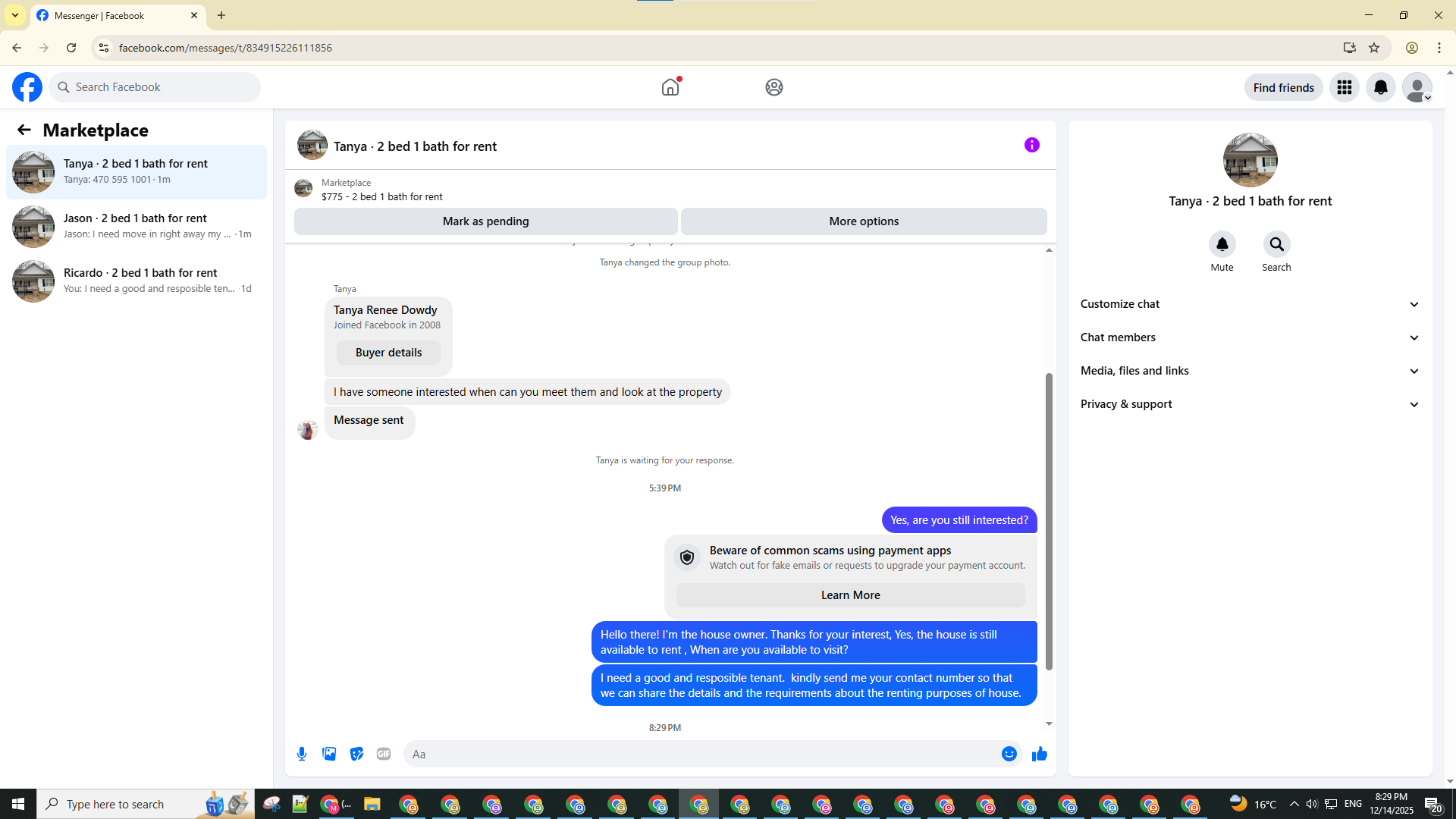Toggle conversation information purple icon
The image size is (1456, 819).
coord(1031,145)
